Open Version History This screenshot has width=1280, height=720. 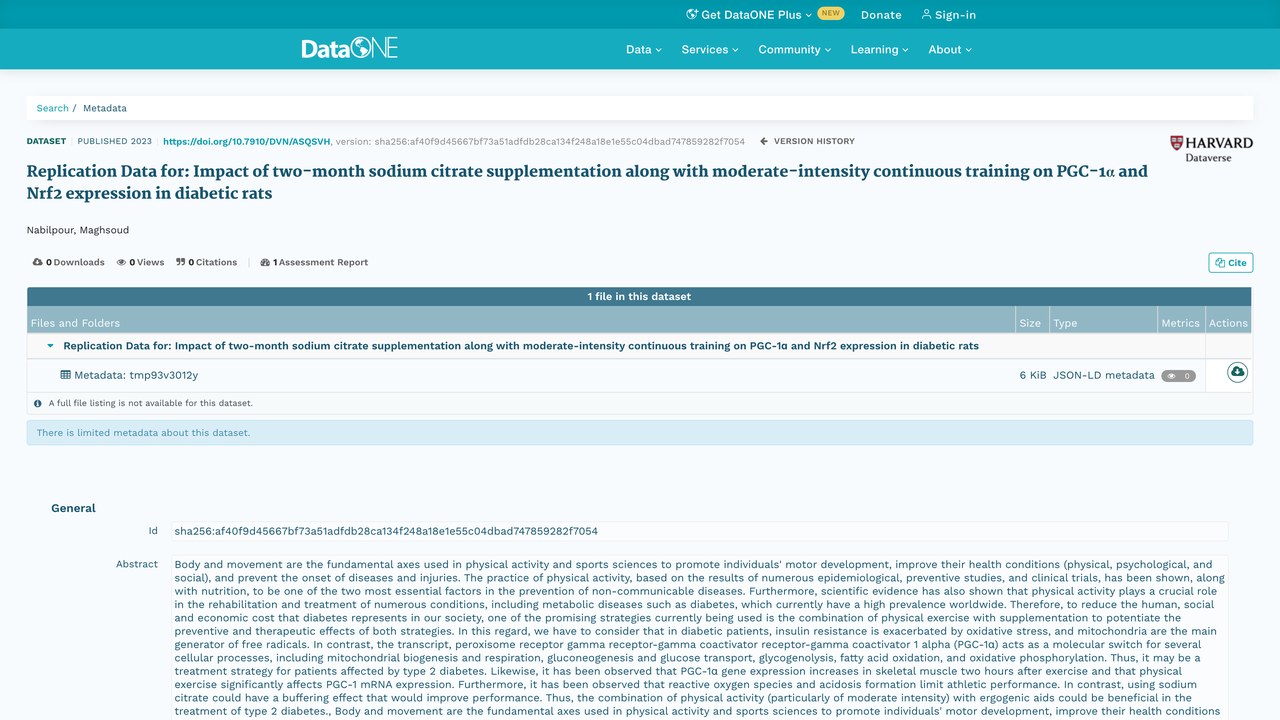[x=807, y=141]
